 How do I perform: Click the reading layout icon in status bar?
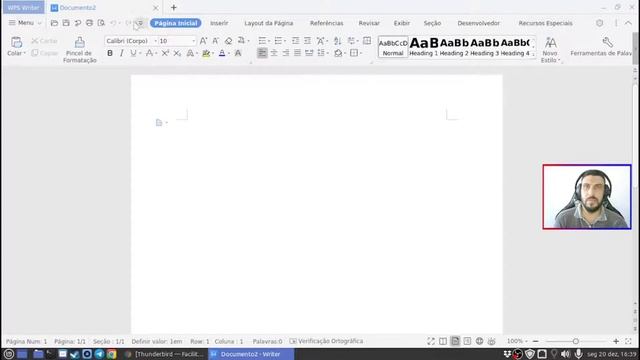(443, 341)
